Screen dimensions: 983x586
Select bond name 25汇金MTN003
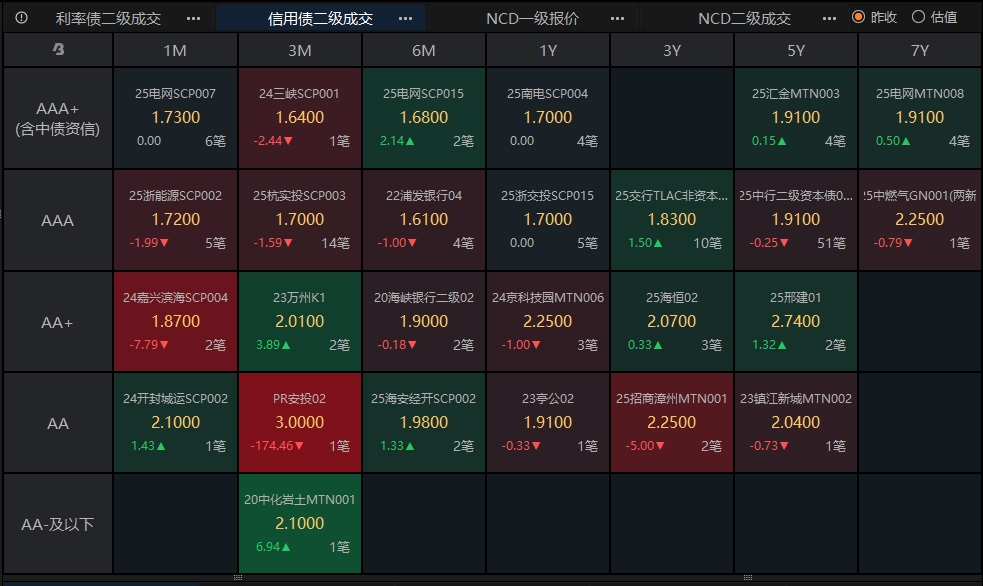796,94
